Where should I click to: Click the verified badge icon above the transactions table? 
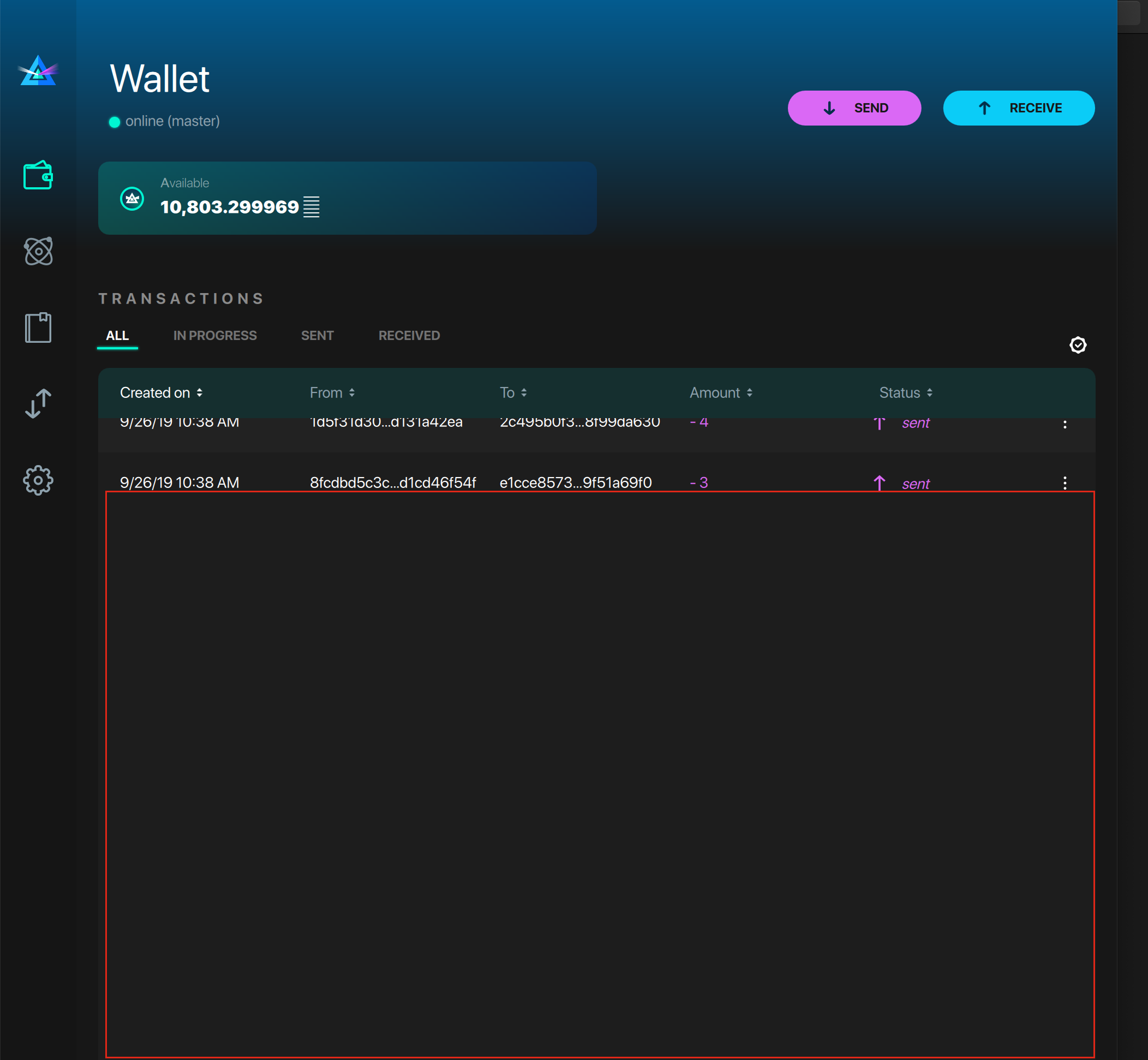[1078, 346]
